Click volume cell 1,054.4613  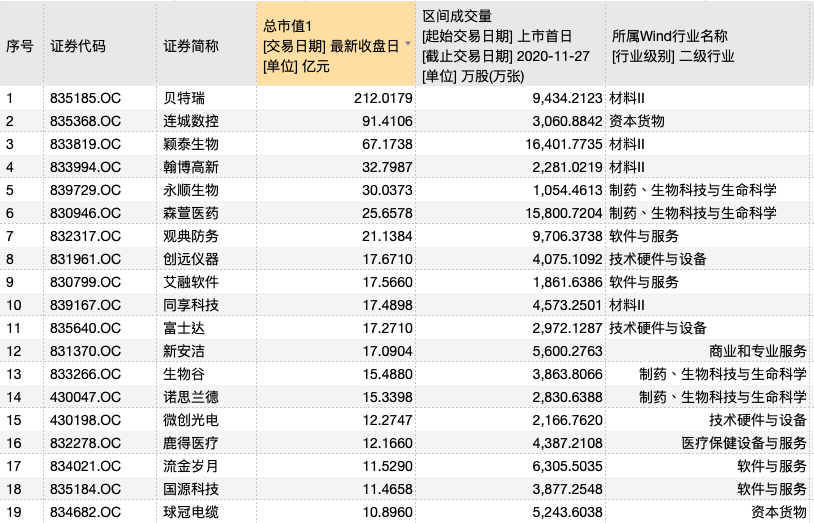point(567,190)
